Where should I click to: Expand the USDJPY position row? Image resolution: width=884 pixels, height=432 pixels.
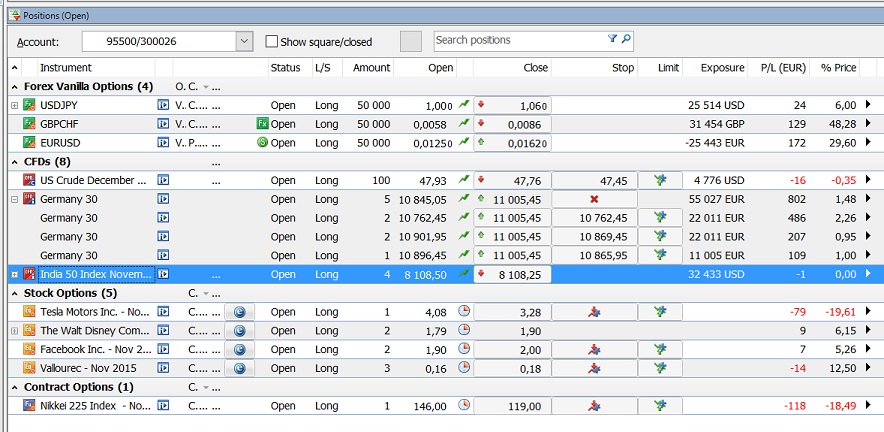(x=14, y=105)
